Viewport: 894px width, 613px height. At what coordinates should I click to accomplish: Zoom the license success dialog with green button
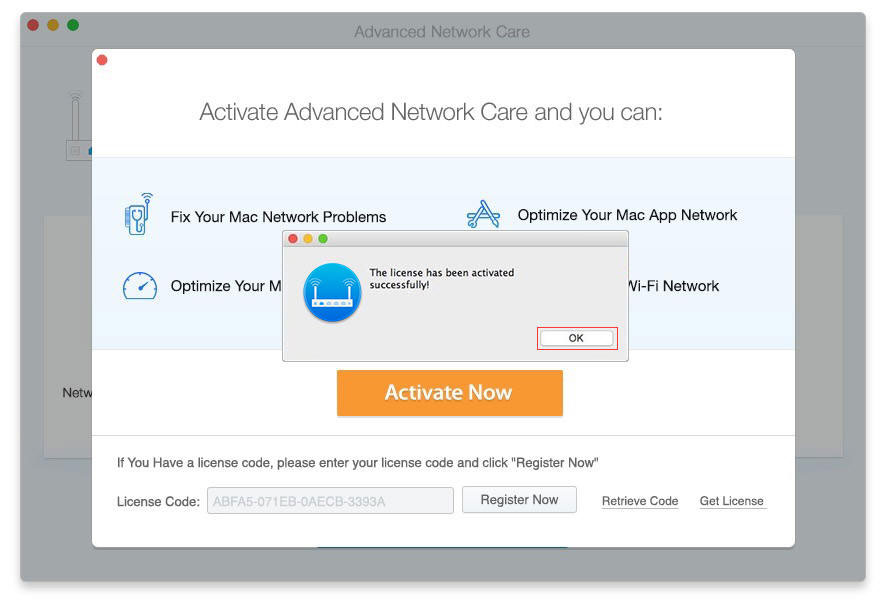point(323,239)
